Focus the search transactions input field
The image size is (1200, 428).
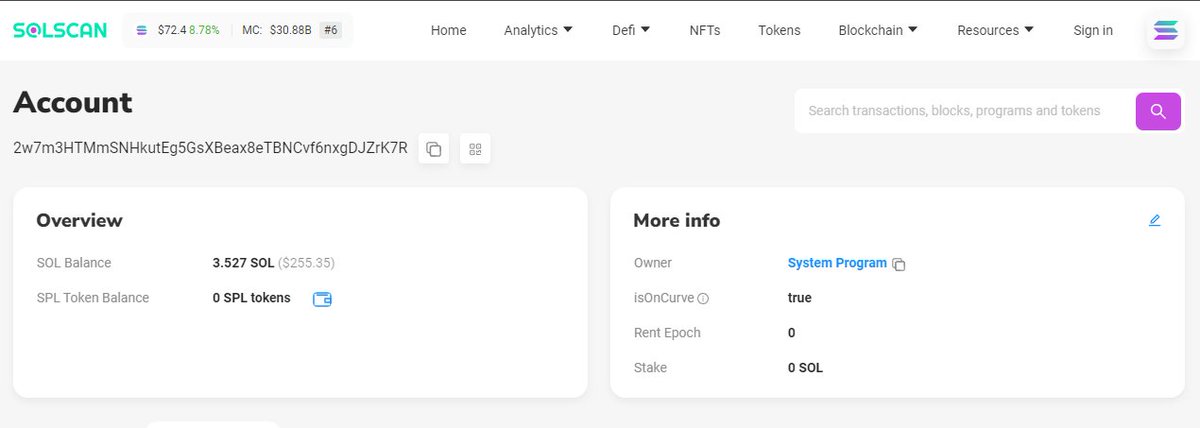tap(964, 111)
